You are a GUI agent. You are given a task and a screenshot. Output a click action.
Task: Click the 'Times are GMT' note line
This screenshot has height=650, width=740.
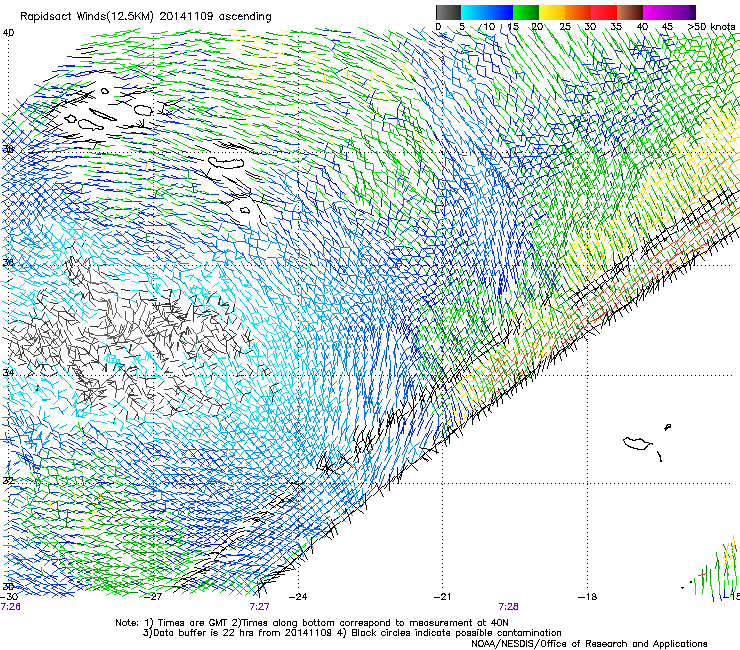pyautogui.click(x=312, y=623)
